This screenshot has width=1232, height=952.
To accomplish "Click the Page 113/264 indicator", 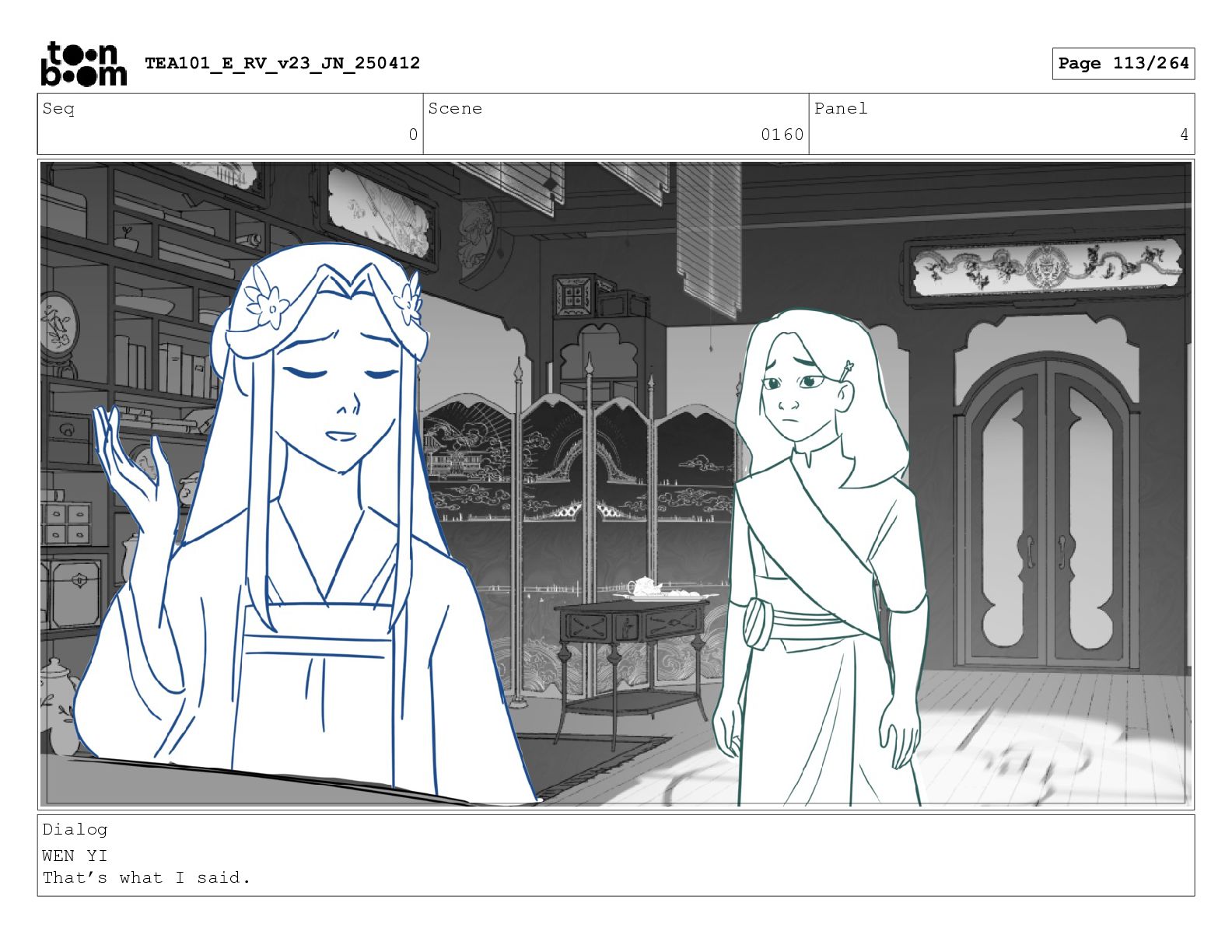I will [x=1123, y=64].
